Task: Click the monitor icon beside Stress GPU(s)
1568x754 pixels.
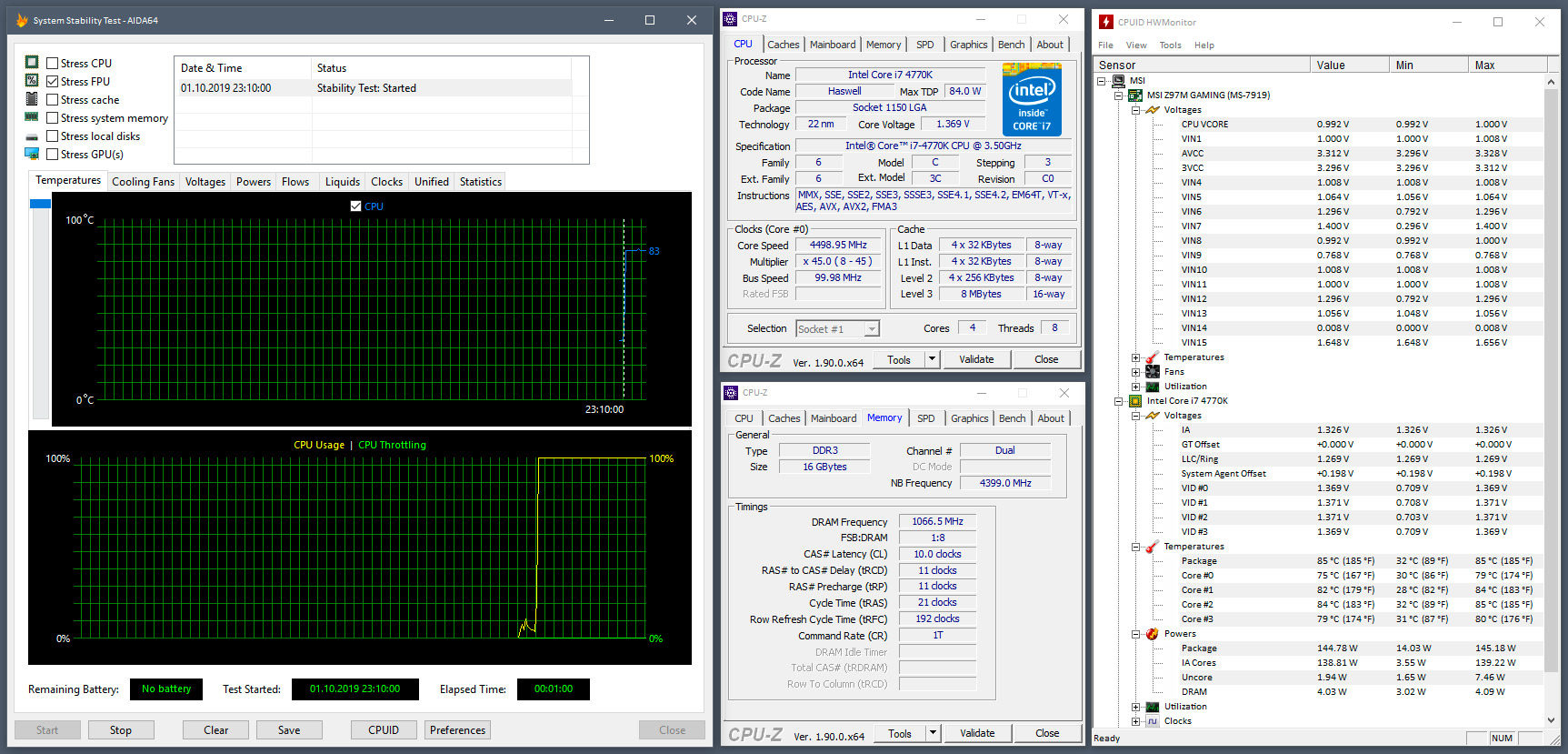Action: (32, 154)
